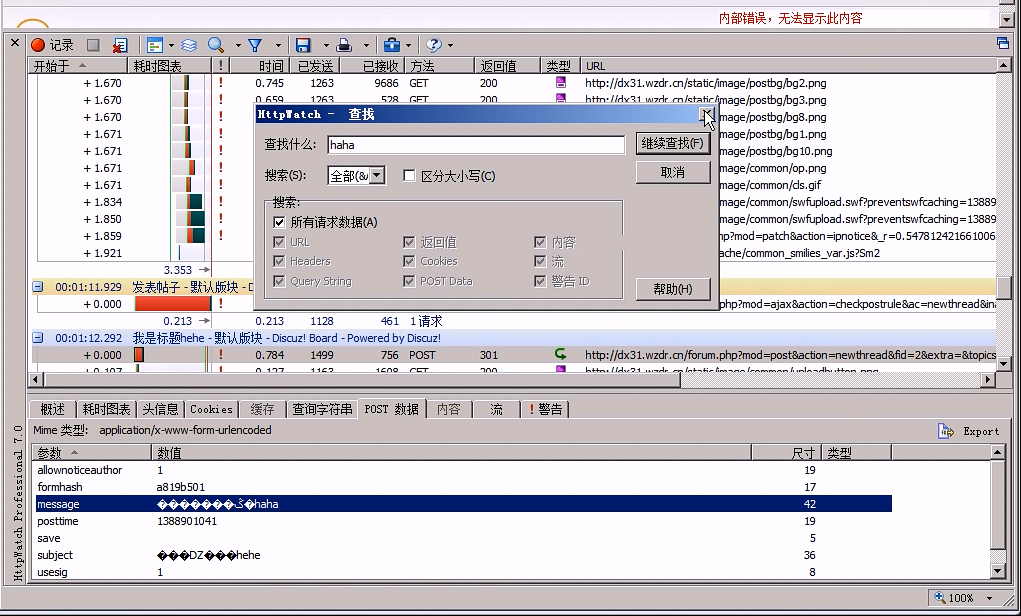Toggle the 区分大小写 (match case) checkbox

tap(409, 176)
